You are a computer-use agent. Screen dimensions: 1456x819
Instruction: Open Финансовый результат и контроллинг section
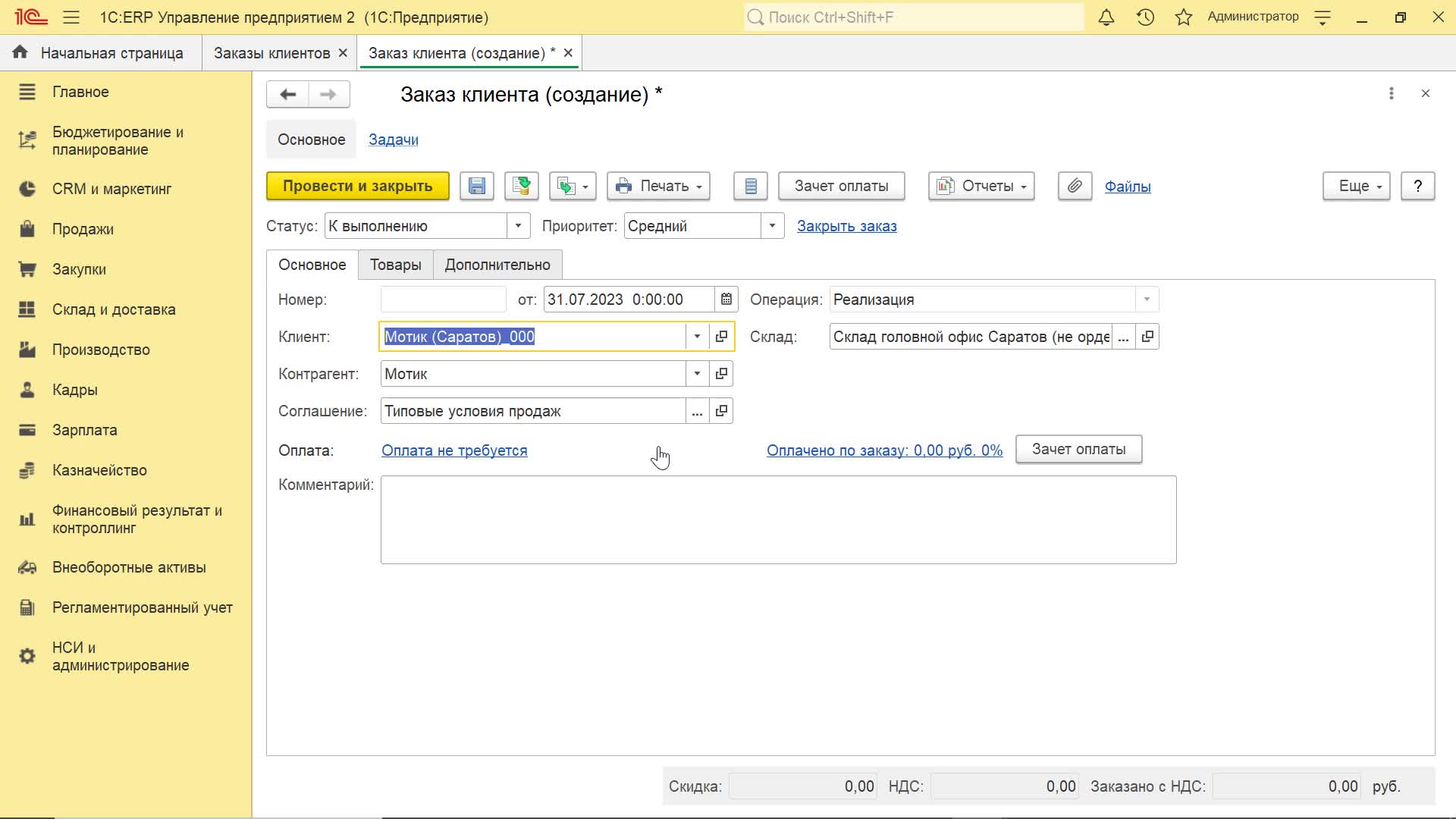point(136,519)
